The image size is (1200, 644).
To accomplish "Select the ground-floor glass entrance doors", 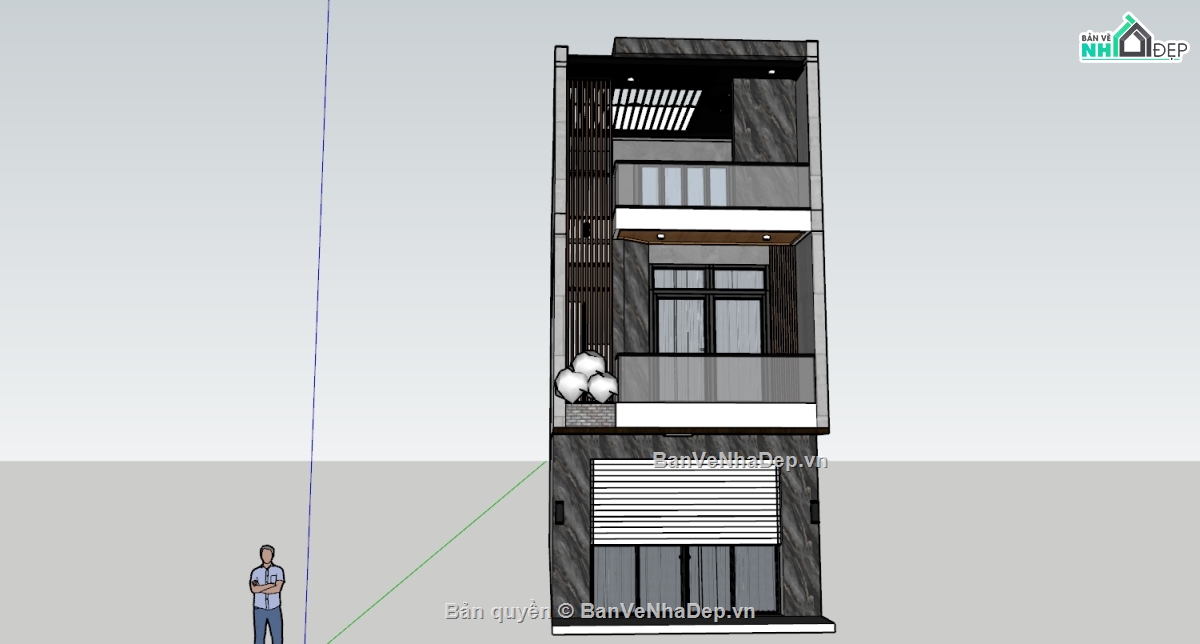I will pyautogui.click(x=685, y=580).
